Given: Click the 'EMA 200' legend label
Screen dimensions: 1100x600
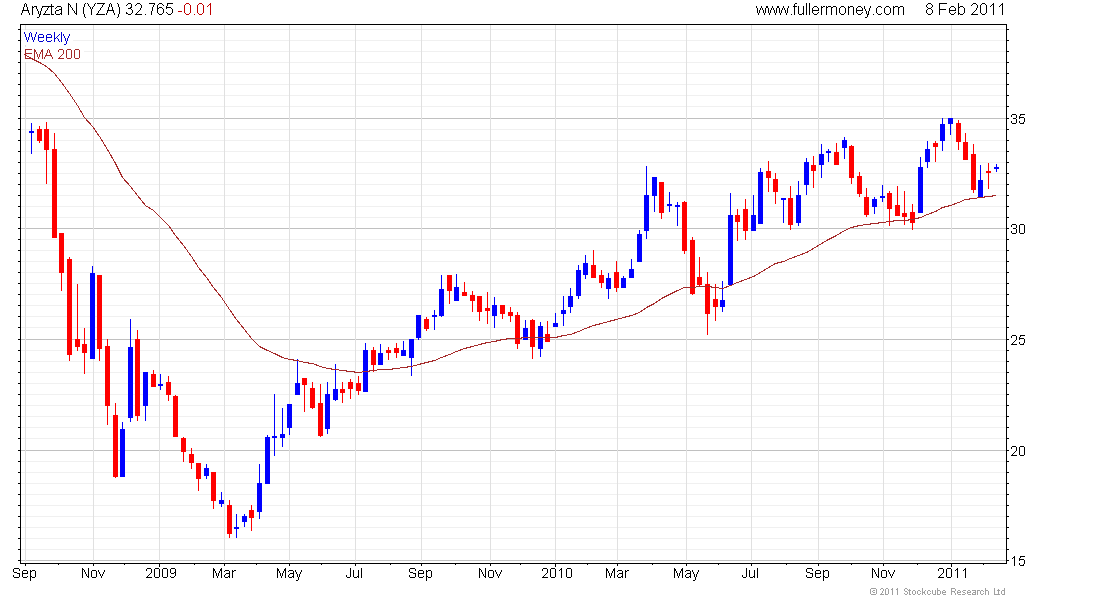Looking at the screenshot, I should (53, 54).
